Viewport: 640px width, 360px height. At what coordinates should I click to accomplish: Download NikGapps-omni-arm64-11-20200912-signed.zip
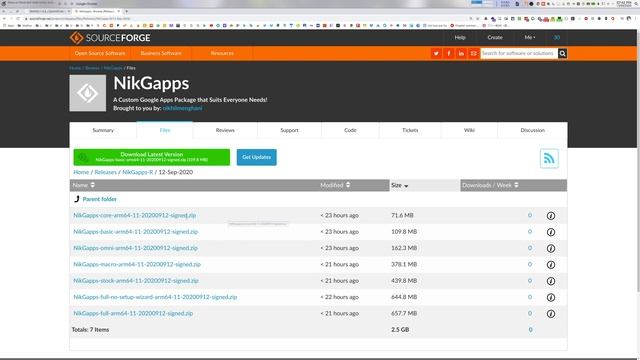(x=136, y=248)
